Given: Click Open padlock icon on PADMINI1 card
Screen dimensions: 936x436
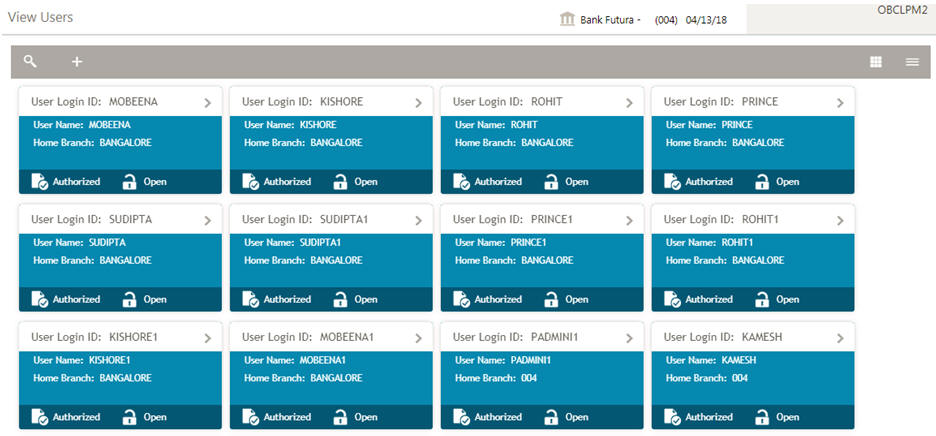Looking at the screenshot, I should point(551,417).
